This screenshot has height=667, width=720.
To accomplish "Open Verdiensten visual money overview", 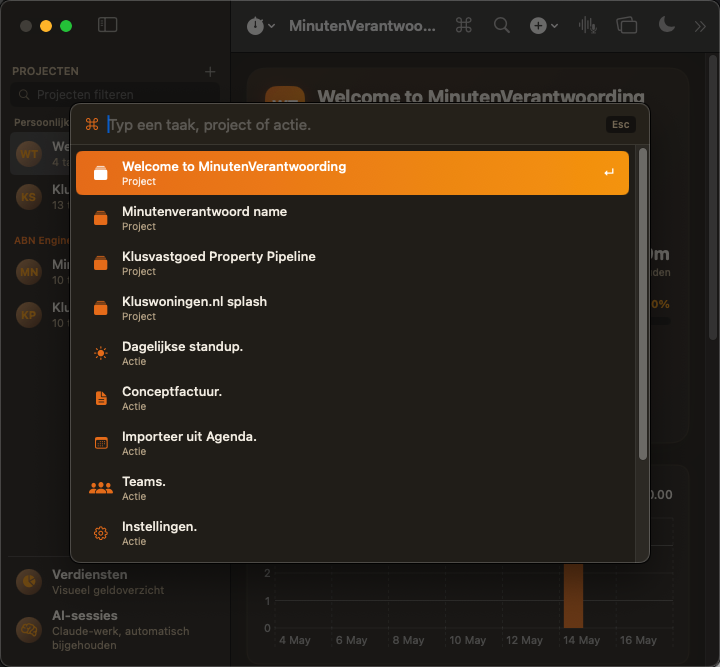I will tap(115, 582).
